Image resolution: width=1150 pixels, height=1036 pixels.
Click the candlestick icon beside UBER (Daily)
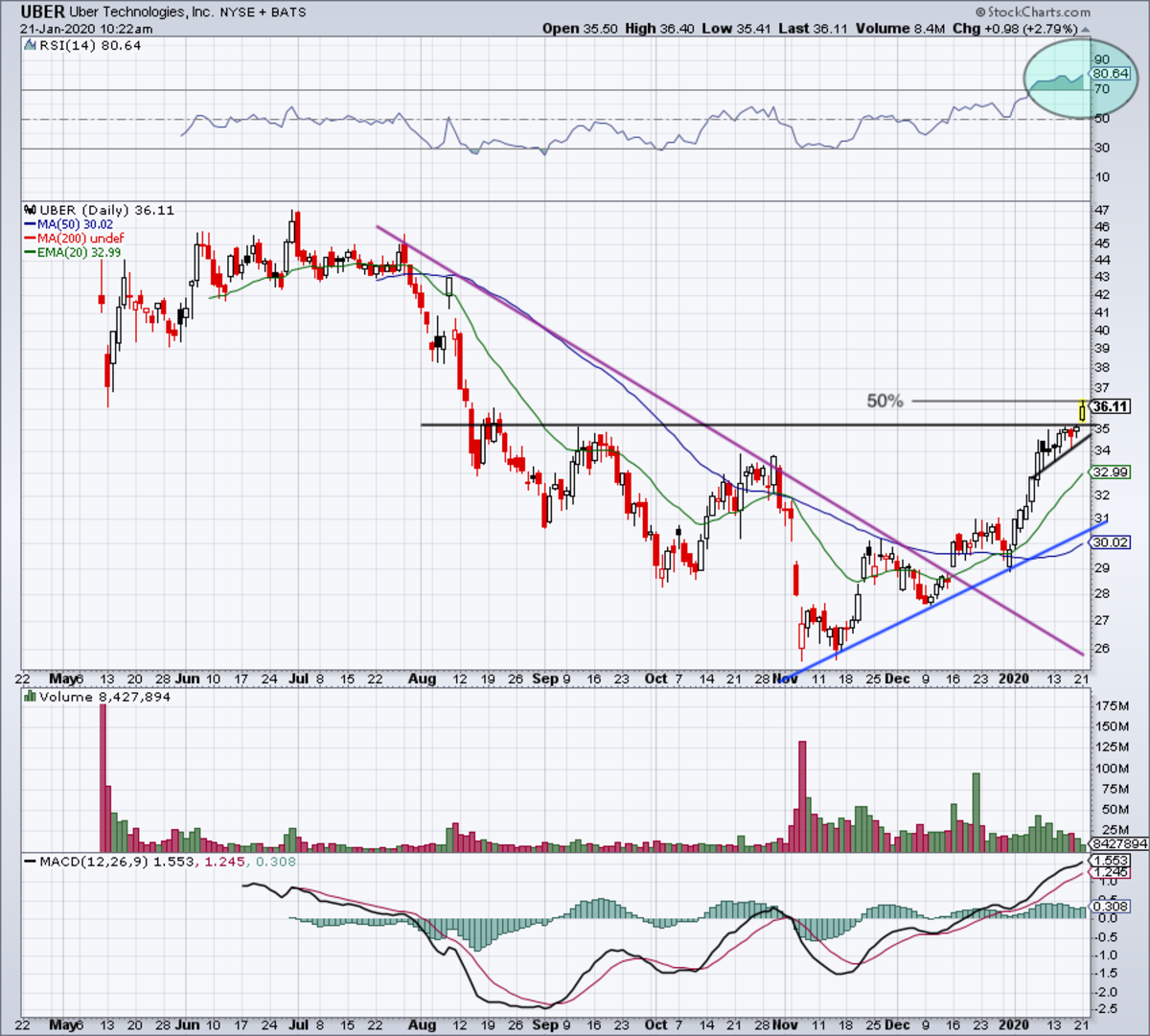(x=29, y=210)
